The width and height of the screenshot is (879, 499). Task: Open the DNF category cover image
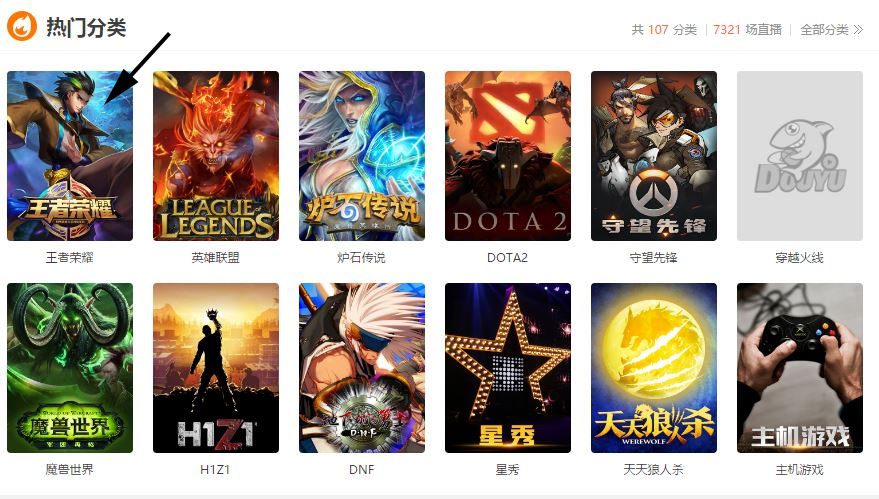[362, 368]
